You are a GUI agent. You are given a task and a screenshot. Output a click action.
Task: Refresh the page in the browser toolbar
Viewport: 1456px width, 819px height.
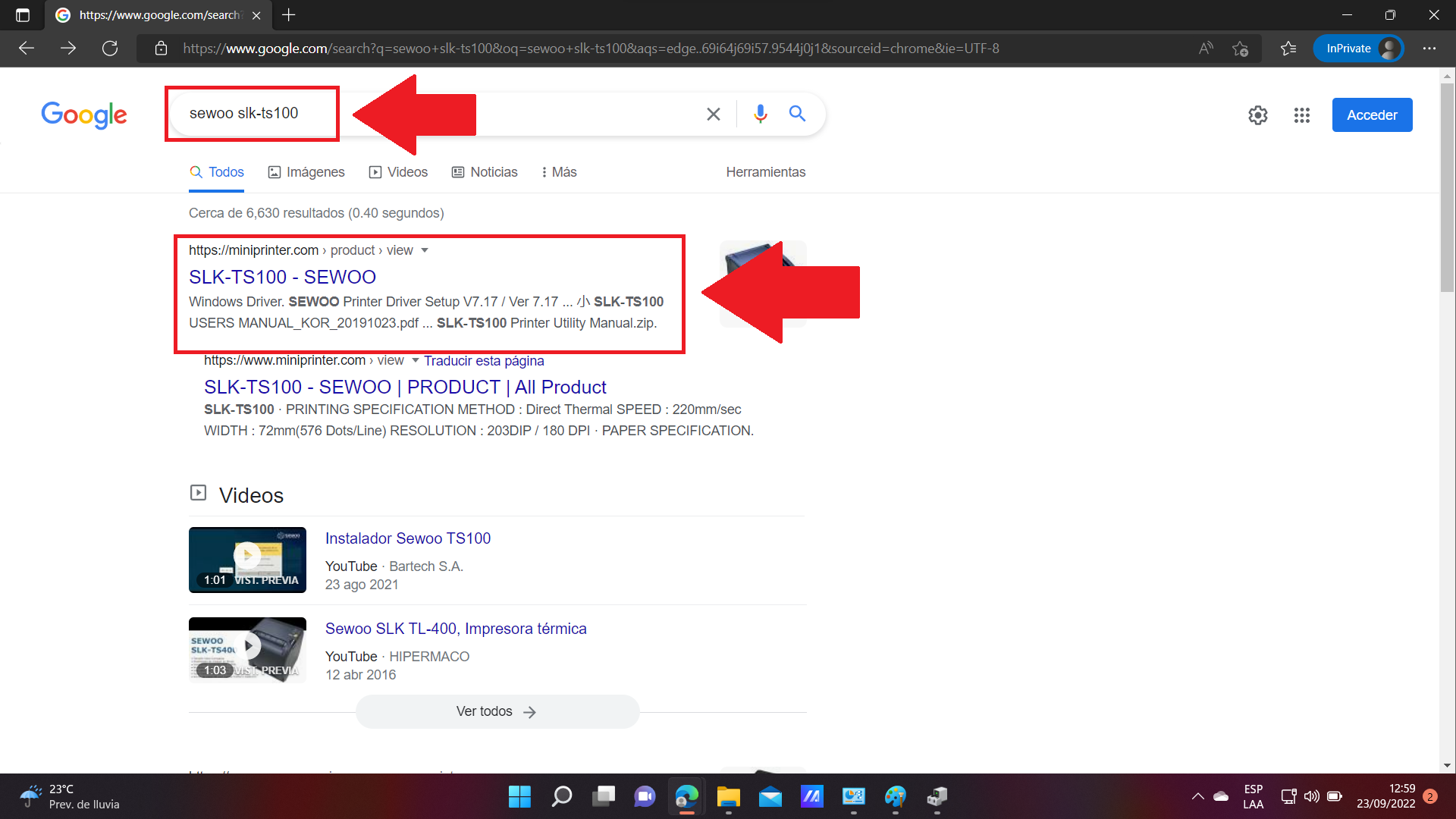coord(110,49)
